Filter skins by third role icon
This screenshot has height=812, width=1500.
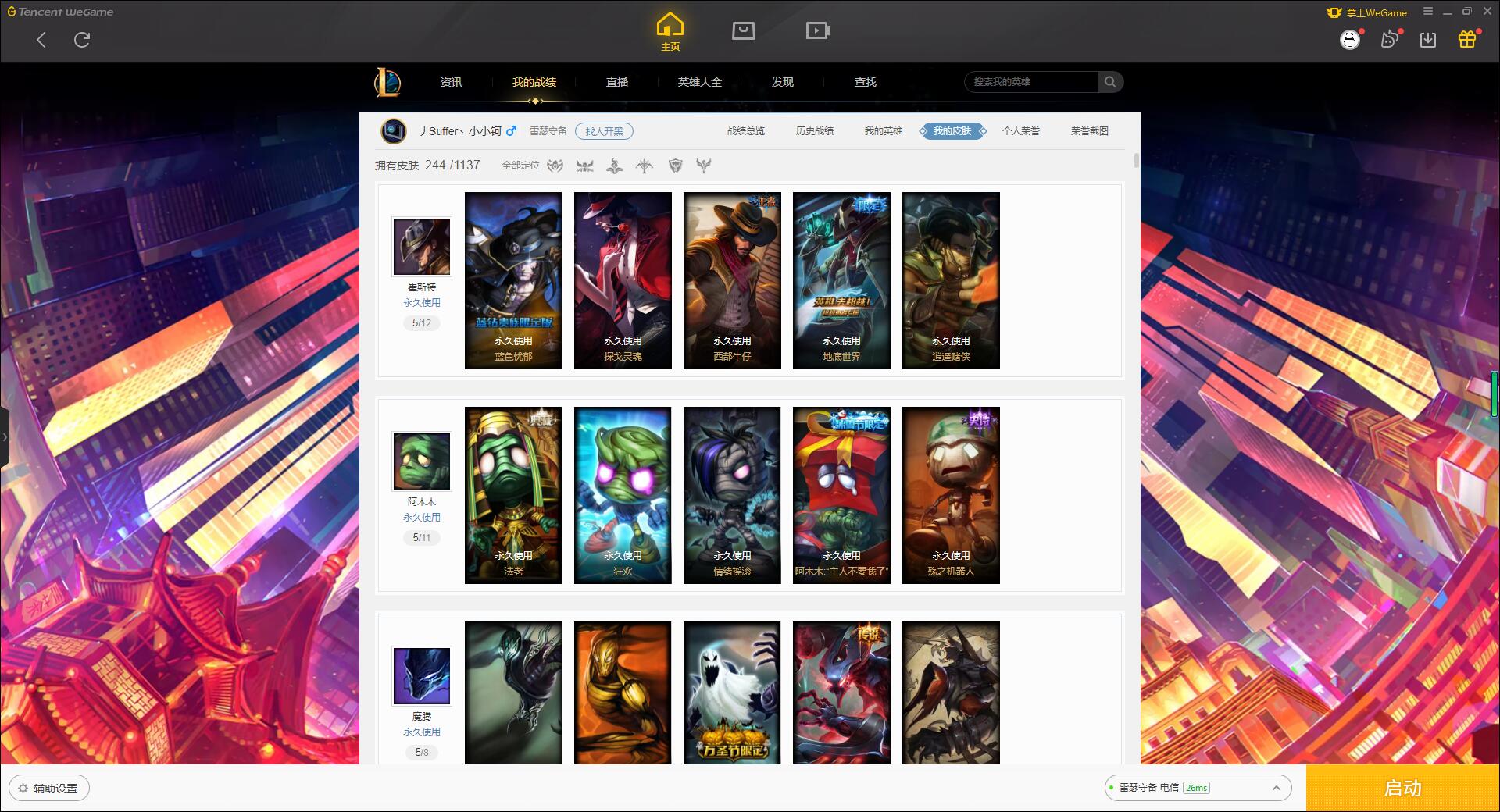click(615, 166)
